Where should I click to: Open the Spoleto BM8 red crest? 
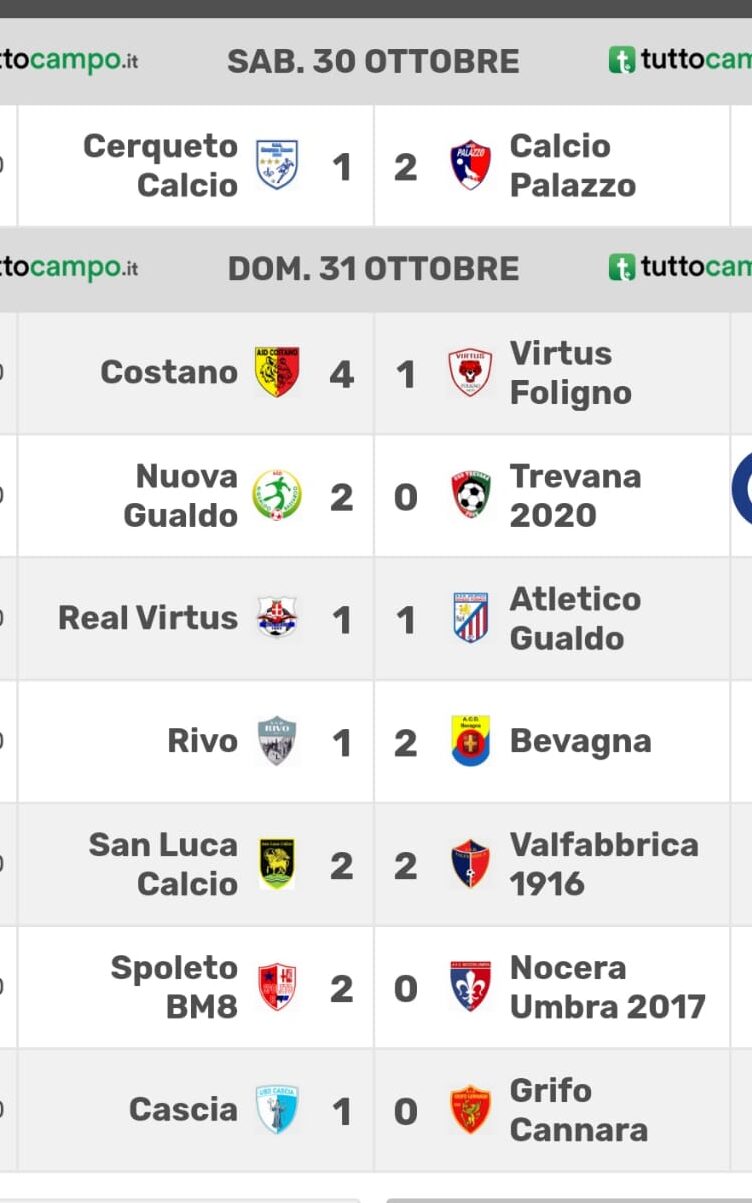pyautogui.click(x=277, y=987)
